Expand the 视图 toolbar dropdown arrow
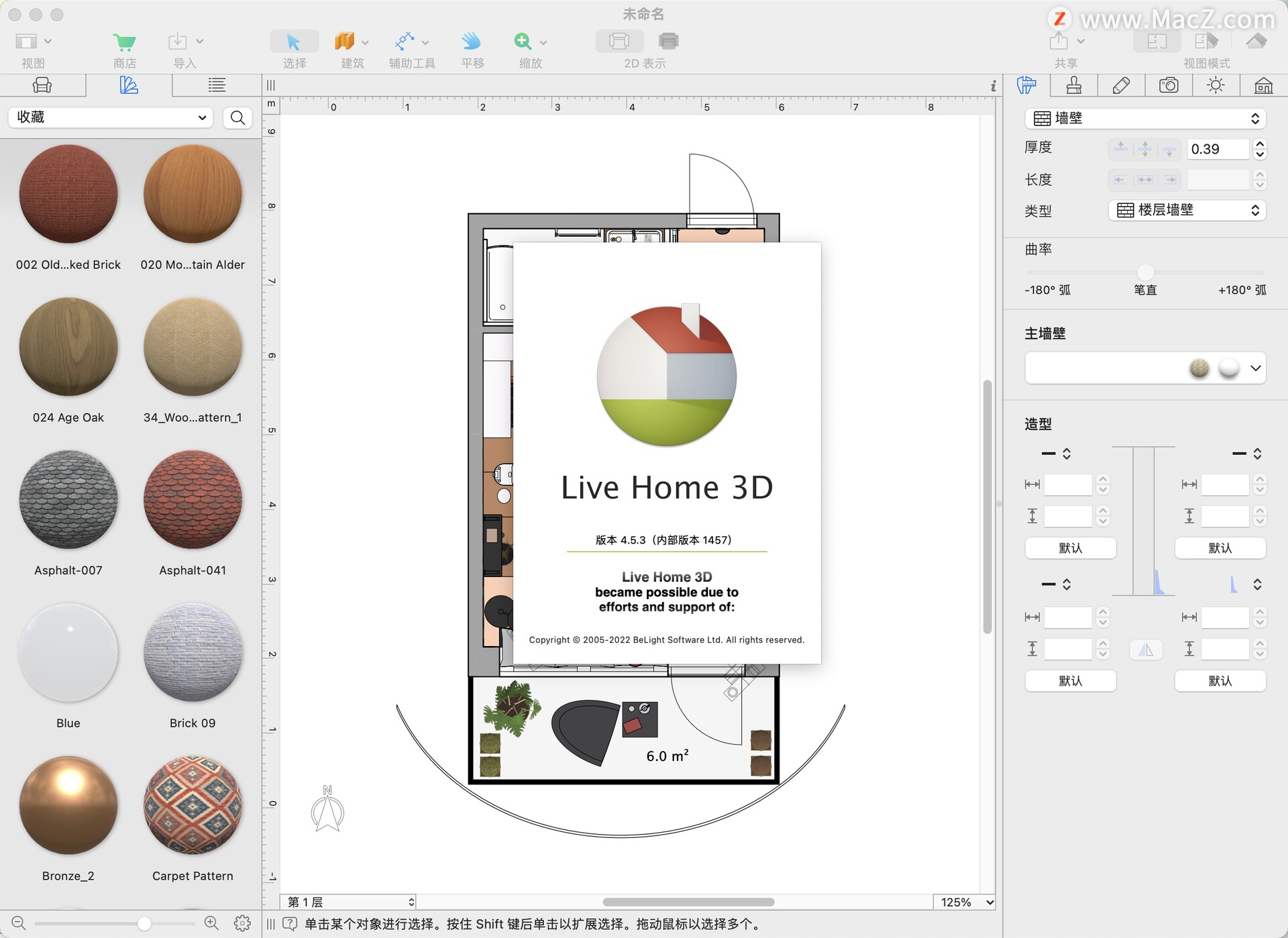1288x938 pixels. point(48,42)
